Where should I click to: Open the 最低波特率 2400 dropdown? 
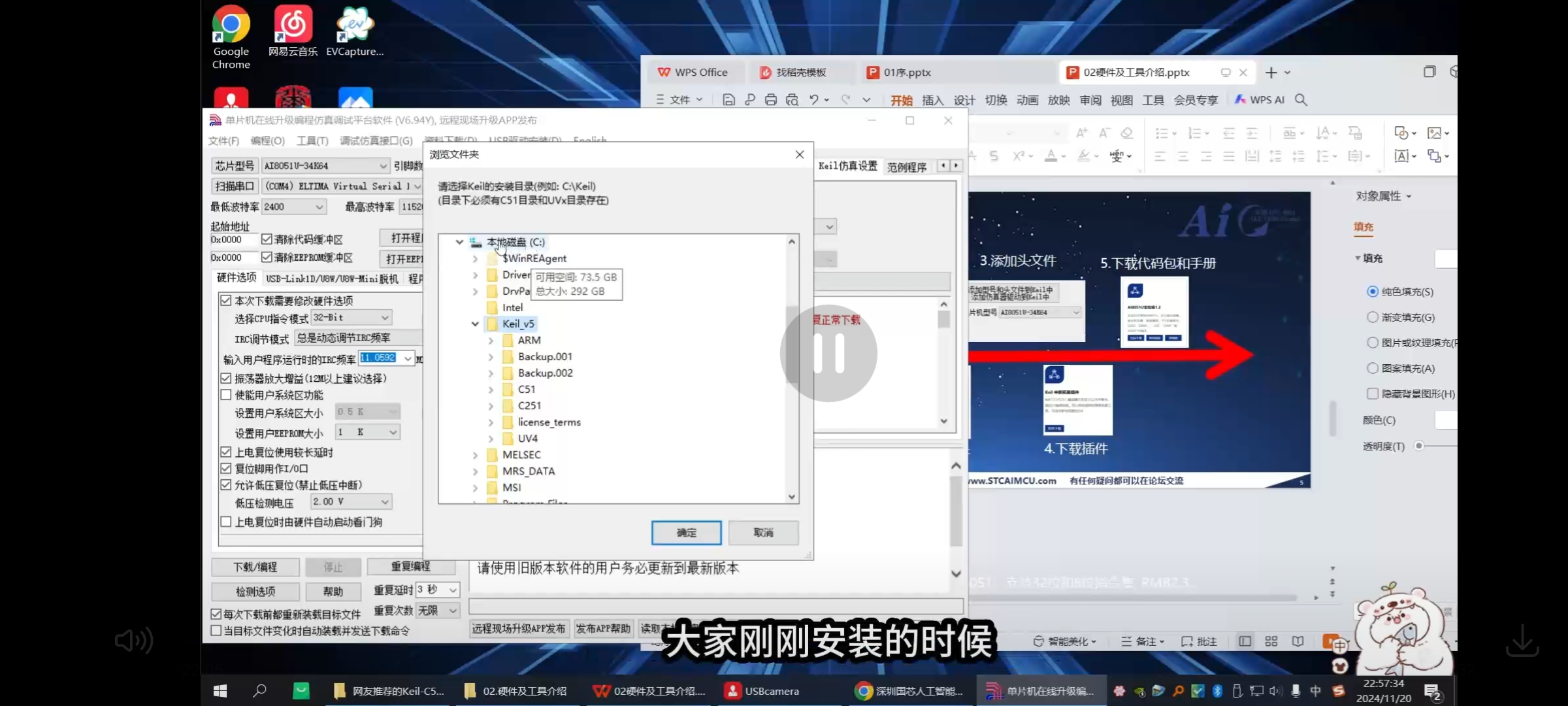[294, 207]
